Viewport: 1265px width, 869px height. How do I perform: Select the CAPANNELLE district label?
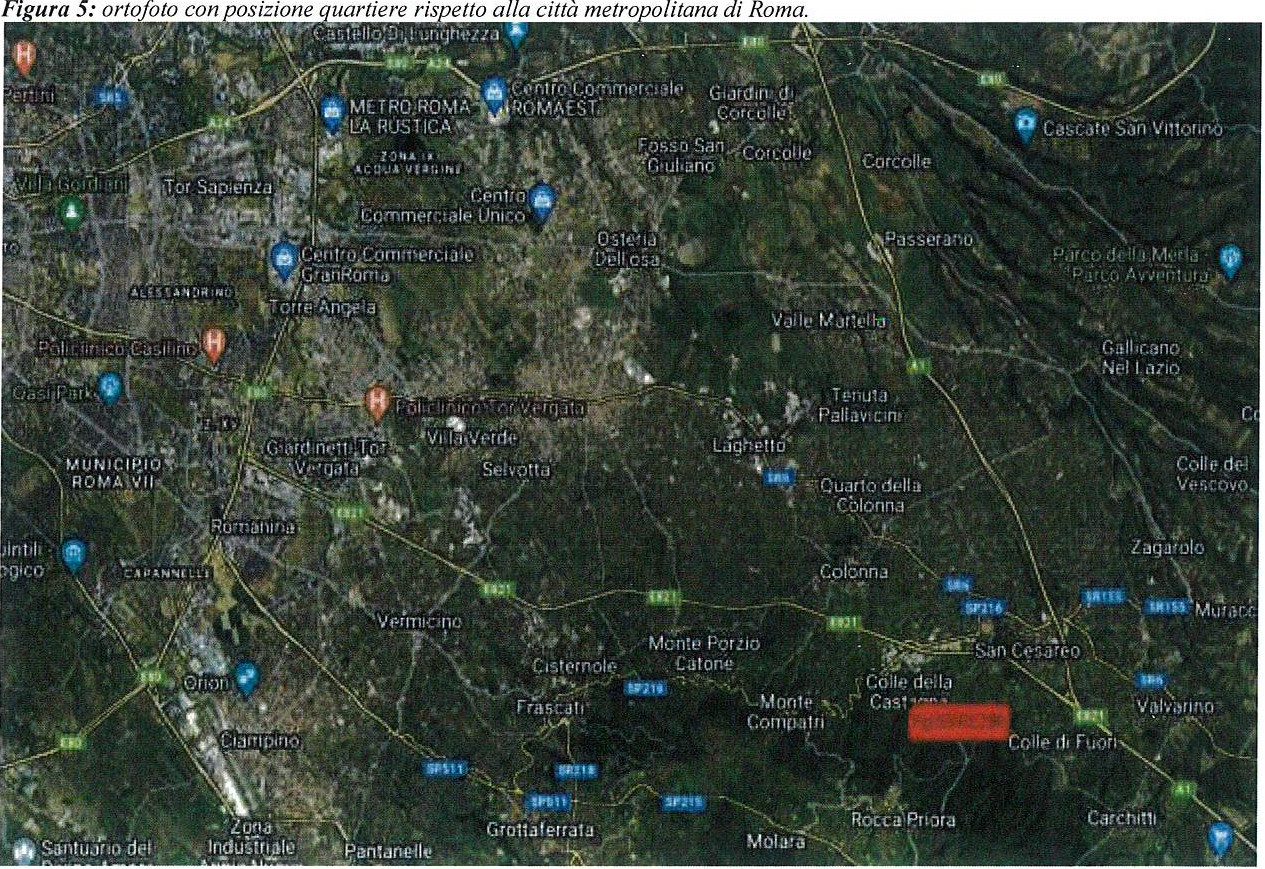[x=166, y=573]
